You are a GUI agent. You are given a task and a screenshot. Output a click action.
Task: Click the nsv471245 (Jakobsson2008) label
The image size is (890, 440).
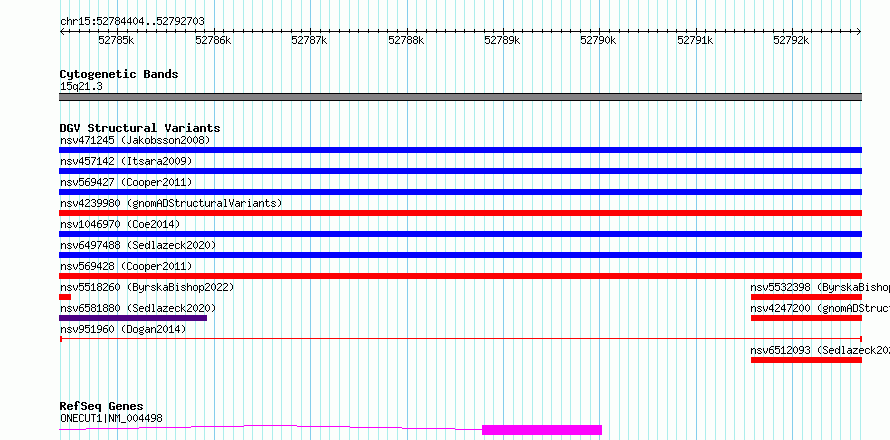pyautogui.click(x=135, y=140)
